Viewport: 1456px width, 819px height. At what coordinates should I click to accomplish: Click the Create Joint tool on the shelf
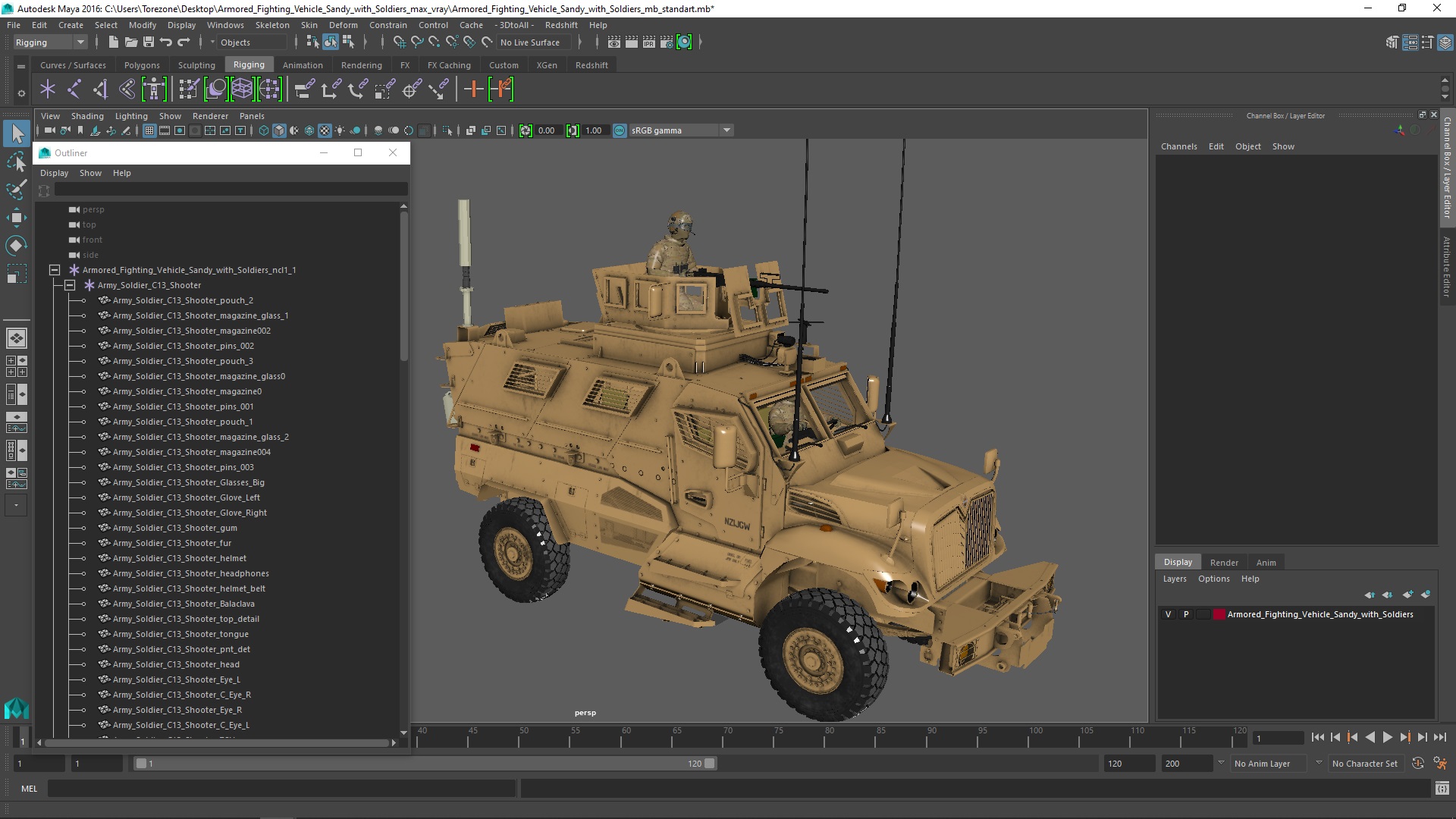[x=74, y=89]
